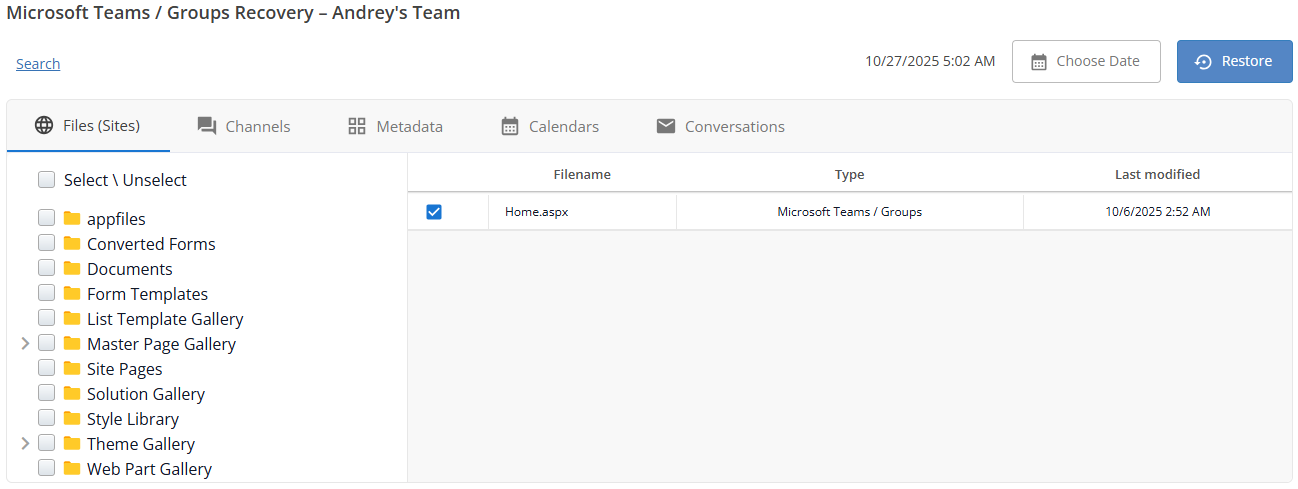Open the Choose Date picker
Screen dimensions: 1298x489
click(1086, 61)
